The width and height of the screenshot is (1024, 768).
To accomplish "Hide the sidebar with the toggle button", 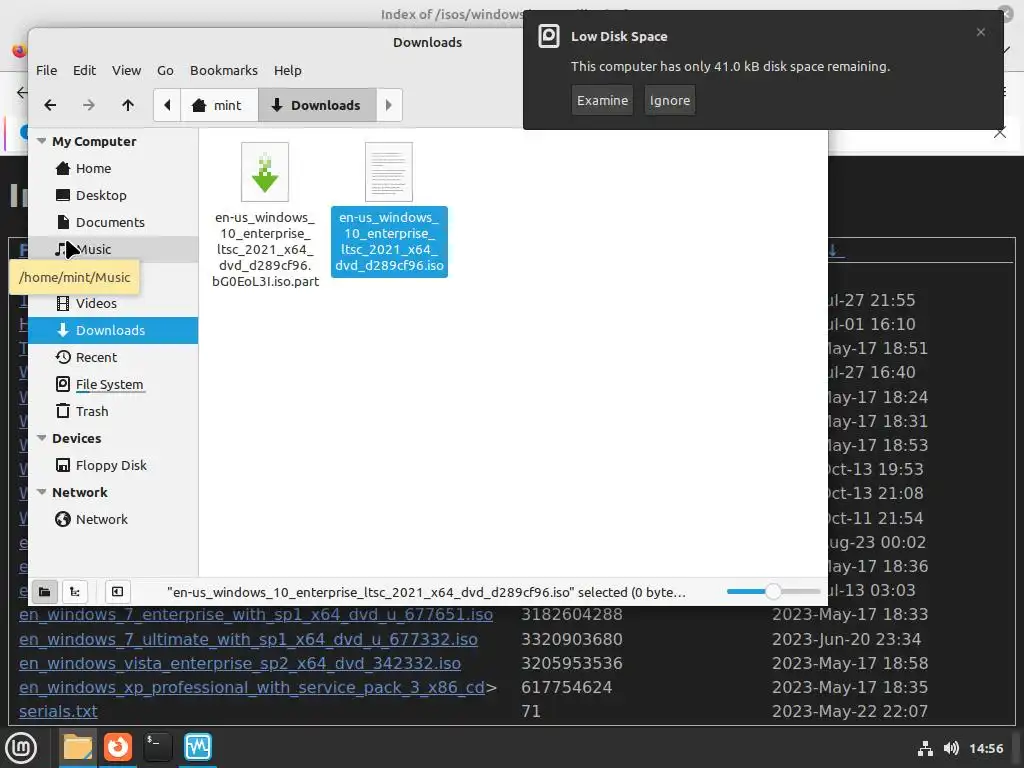I will tap(118, 592).
